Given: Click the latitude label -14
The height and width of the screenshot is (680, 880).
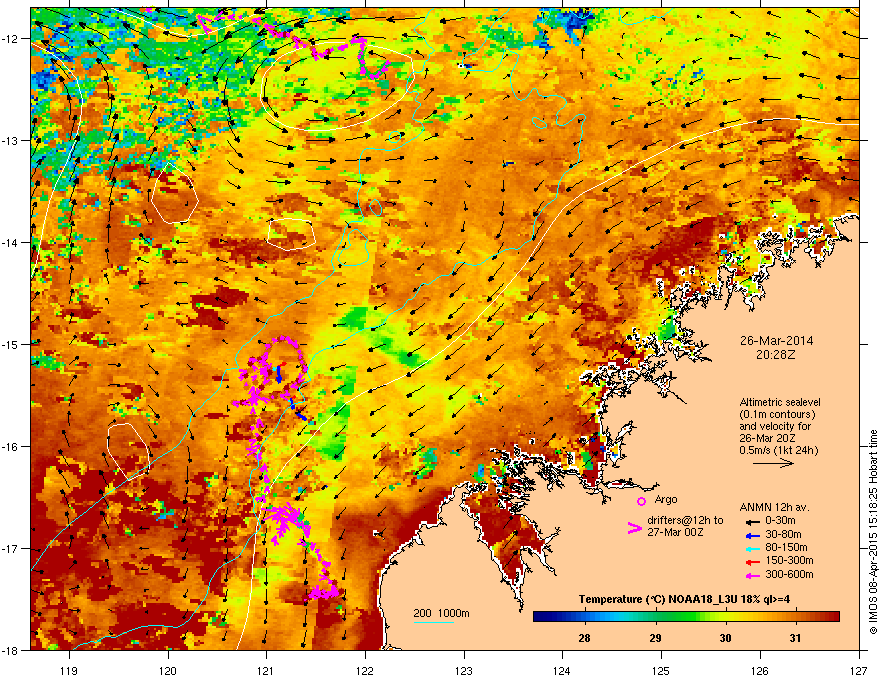Looking at the screenshot, I should coord(10,243).
